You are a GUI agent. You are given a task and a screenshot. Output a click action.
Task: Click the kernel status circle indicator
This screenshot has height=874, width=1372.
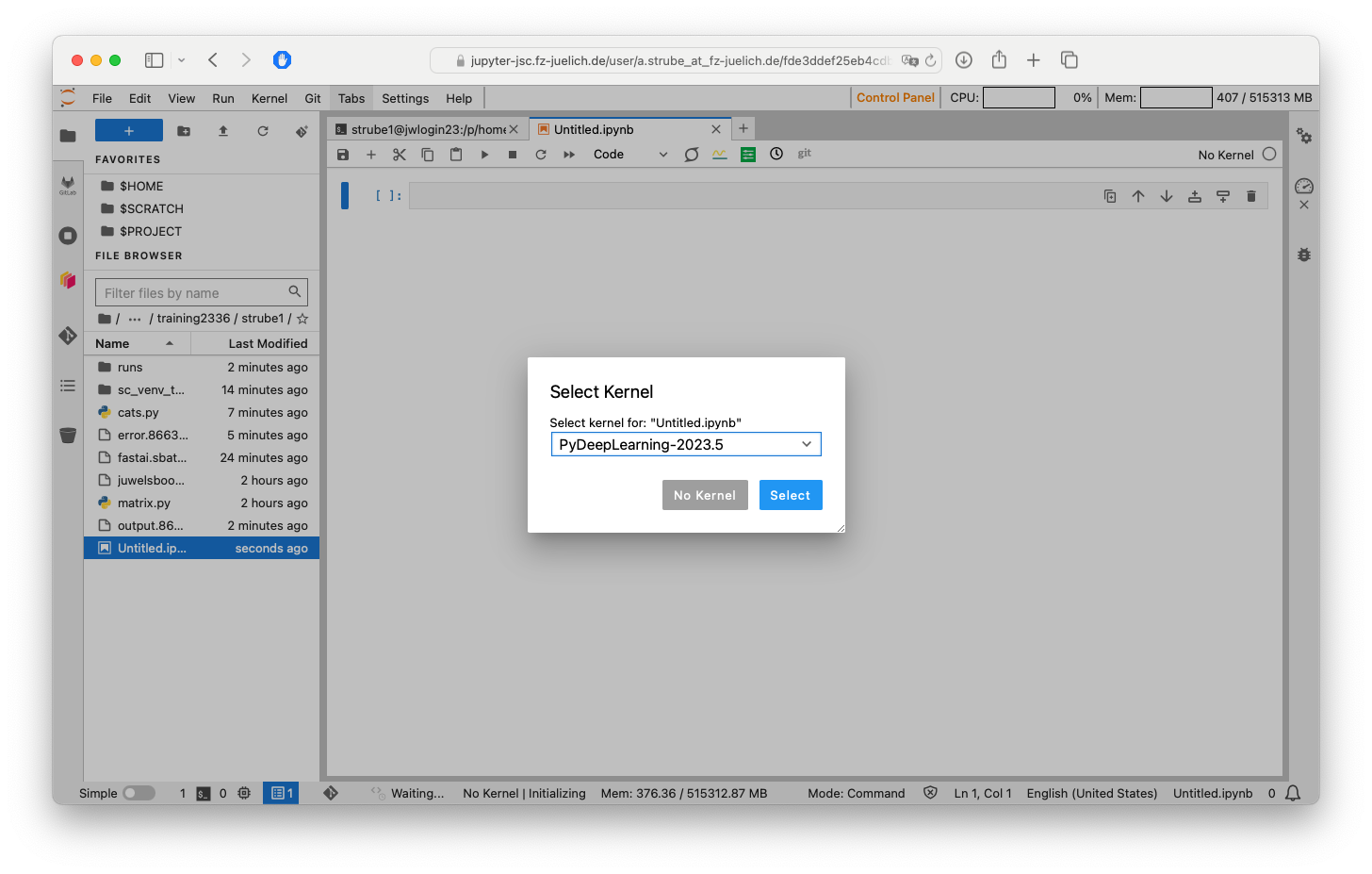coord(1269,155)
